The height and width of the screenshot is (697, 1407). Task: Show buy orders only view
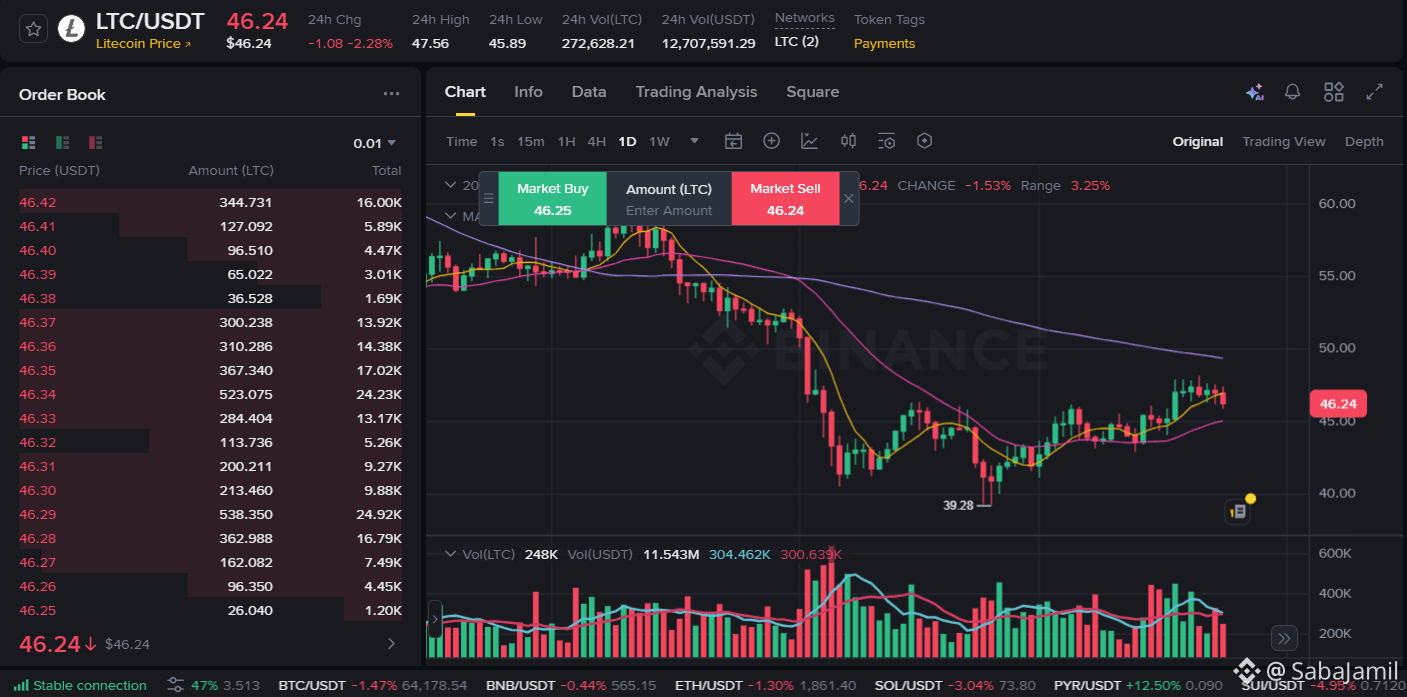62,143
